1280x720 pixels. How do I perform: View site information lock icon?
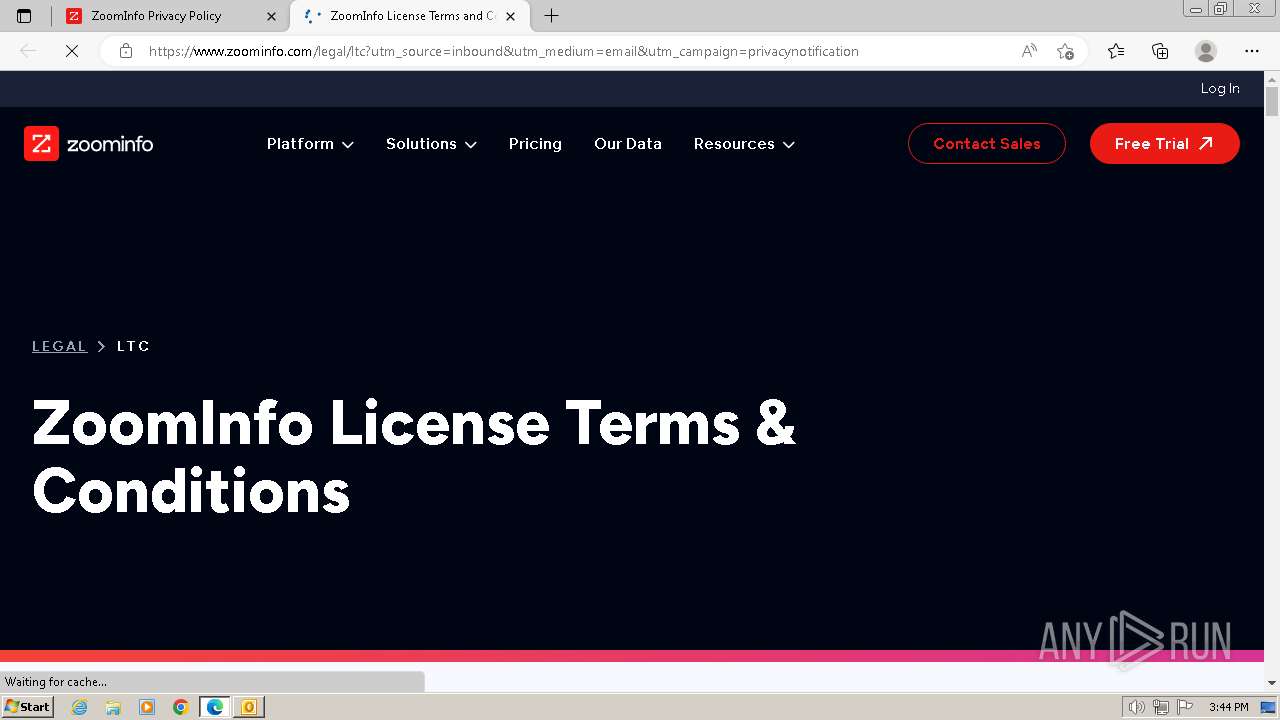(x=126, y=51)
